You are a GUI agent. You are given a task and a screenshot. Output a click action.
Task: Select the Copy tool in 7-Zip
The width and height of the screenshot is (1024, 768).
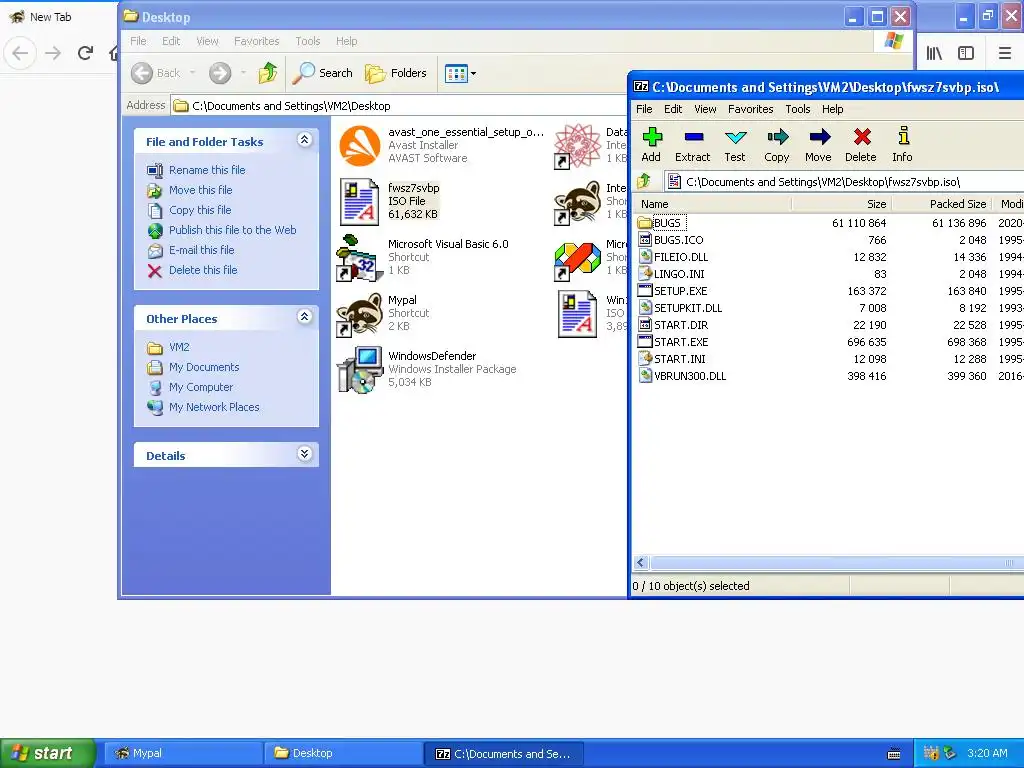coord(777,145)
